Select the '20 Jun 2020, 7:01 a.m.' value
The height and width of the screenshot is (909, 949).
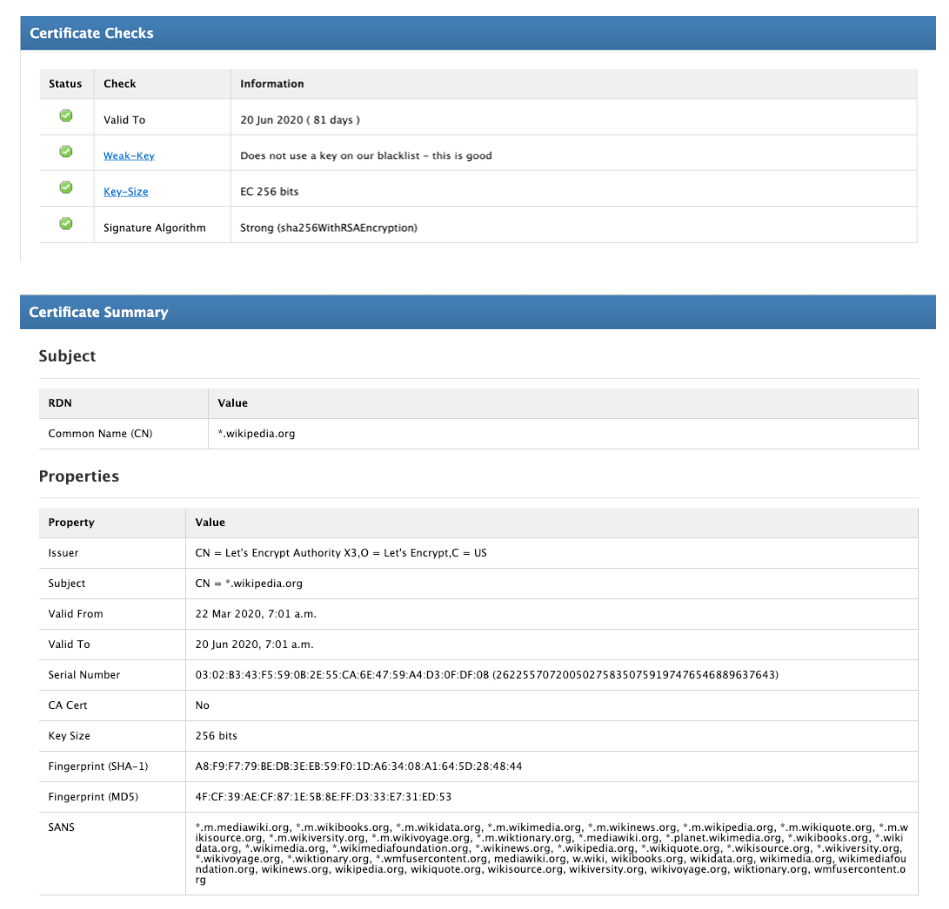click(x=254, y=645)
